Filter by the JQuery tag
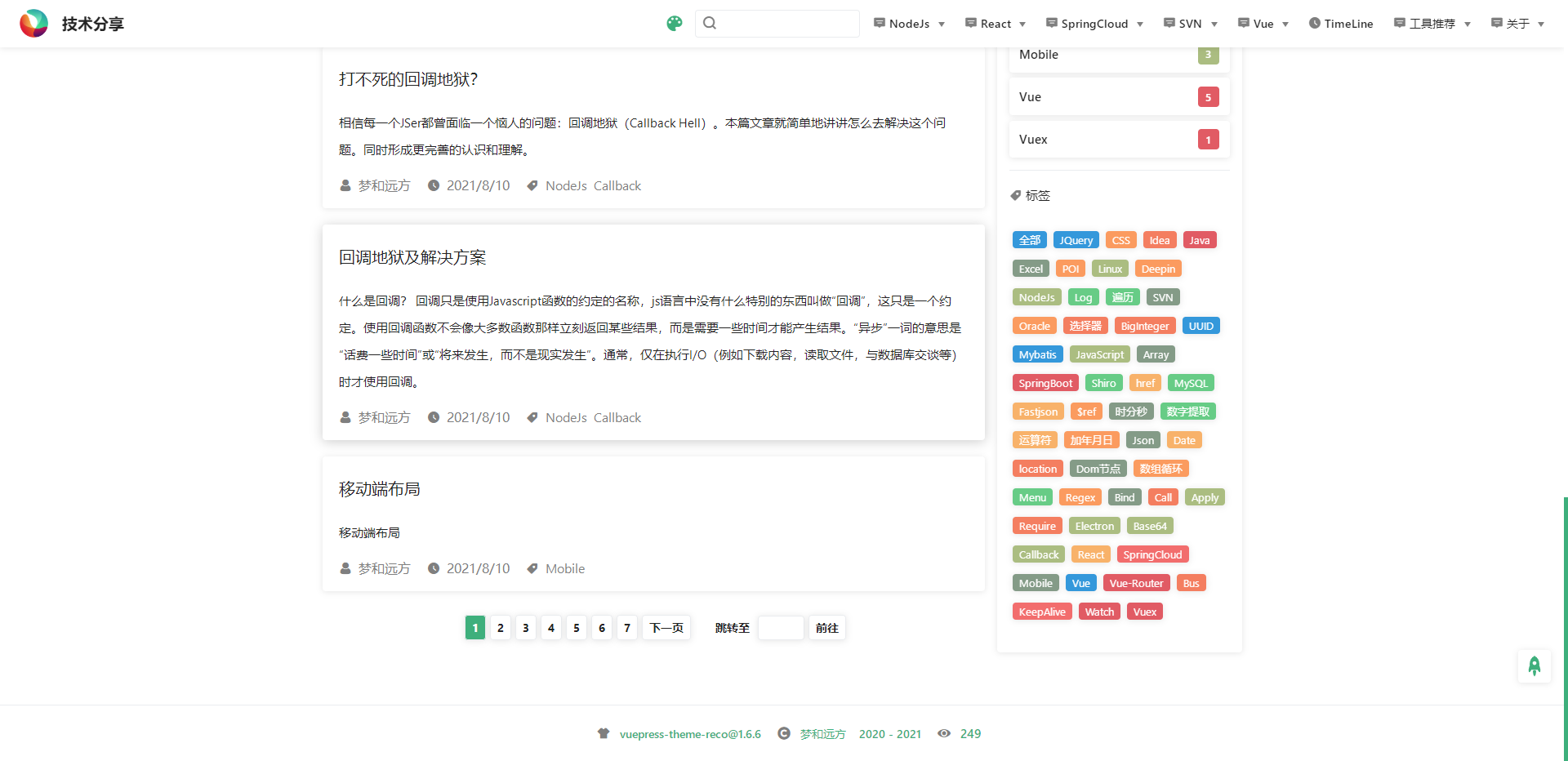The height and width of the screenshot is (761, 1568). (x=1076, y=240)
